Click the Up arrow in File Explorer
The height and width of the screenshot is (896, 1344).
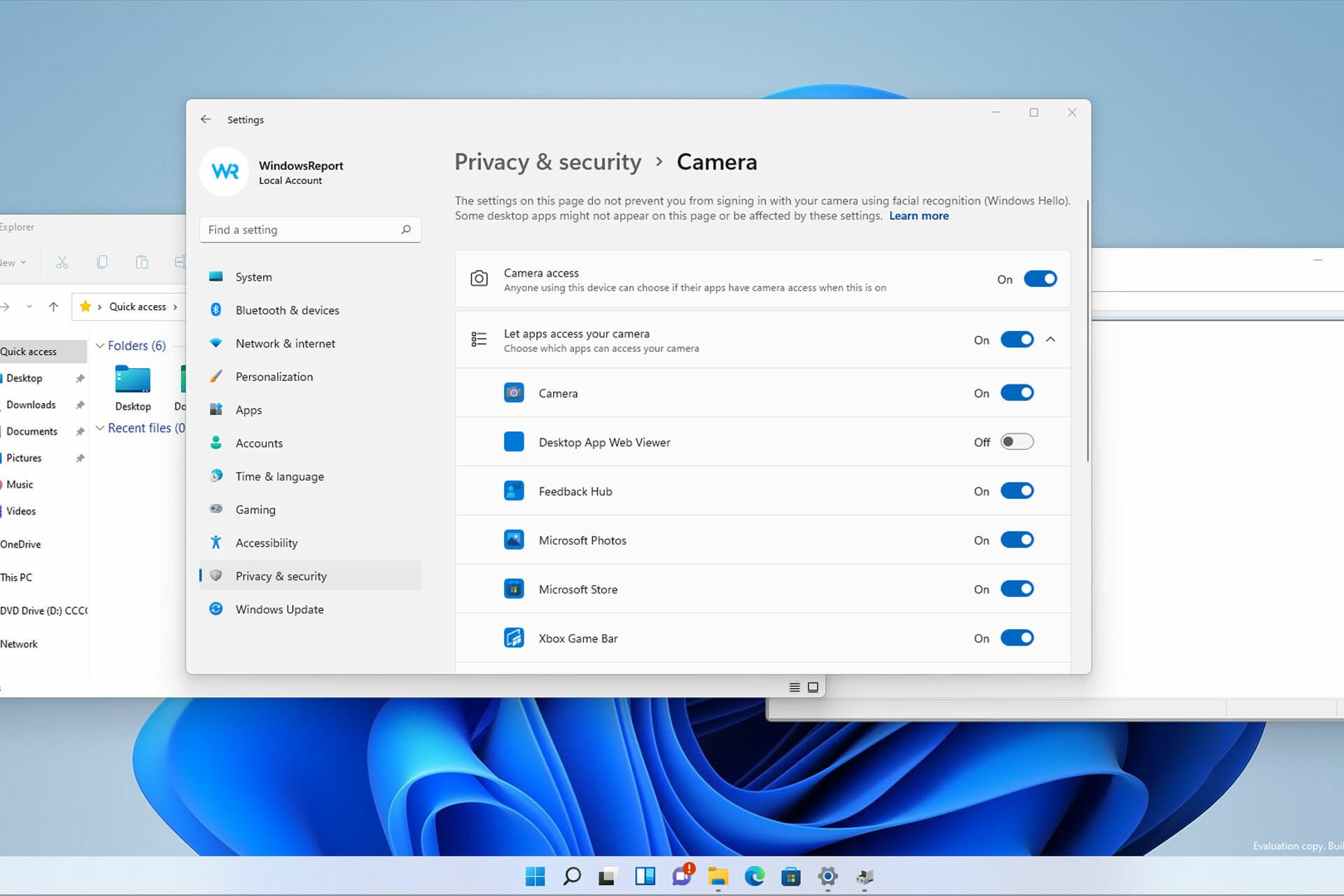(53, 307)
